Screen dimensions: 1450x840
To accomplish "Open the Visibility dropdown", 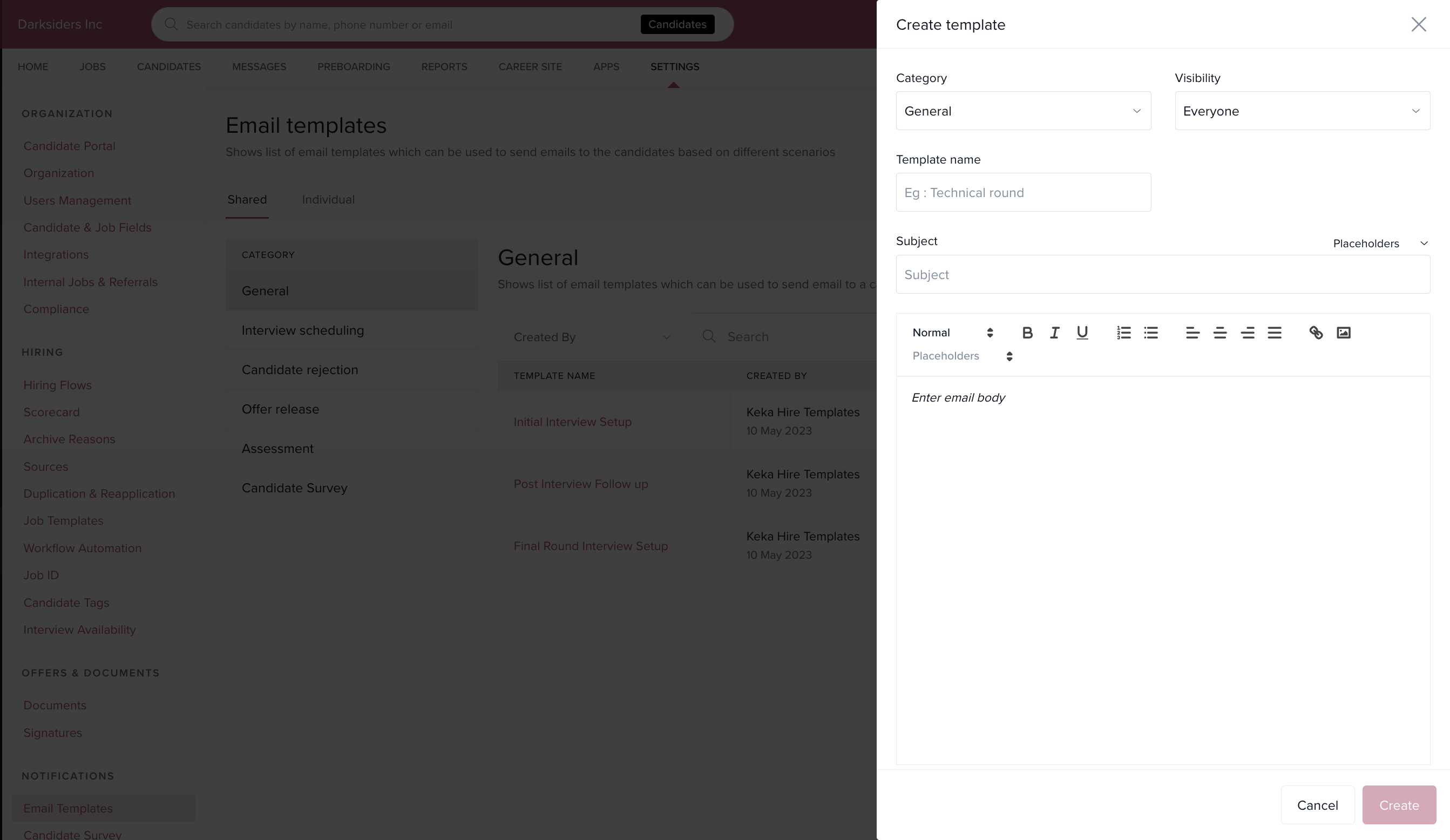I will click(x=1302, y=111).
